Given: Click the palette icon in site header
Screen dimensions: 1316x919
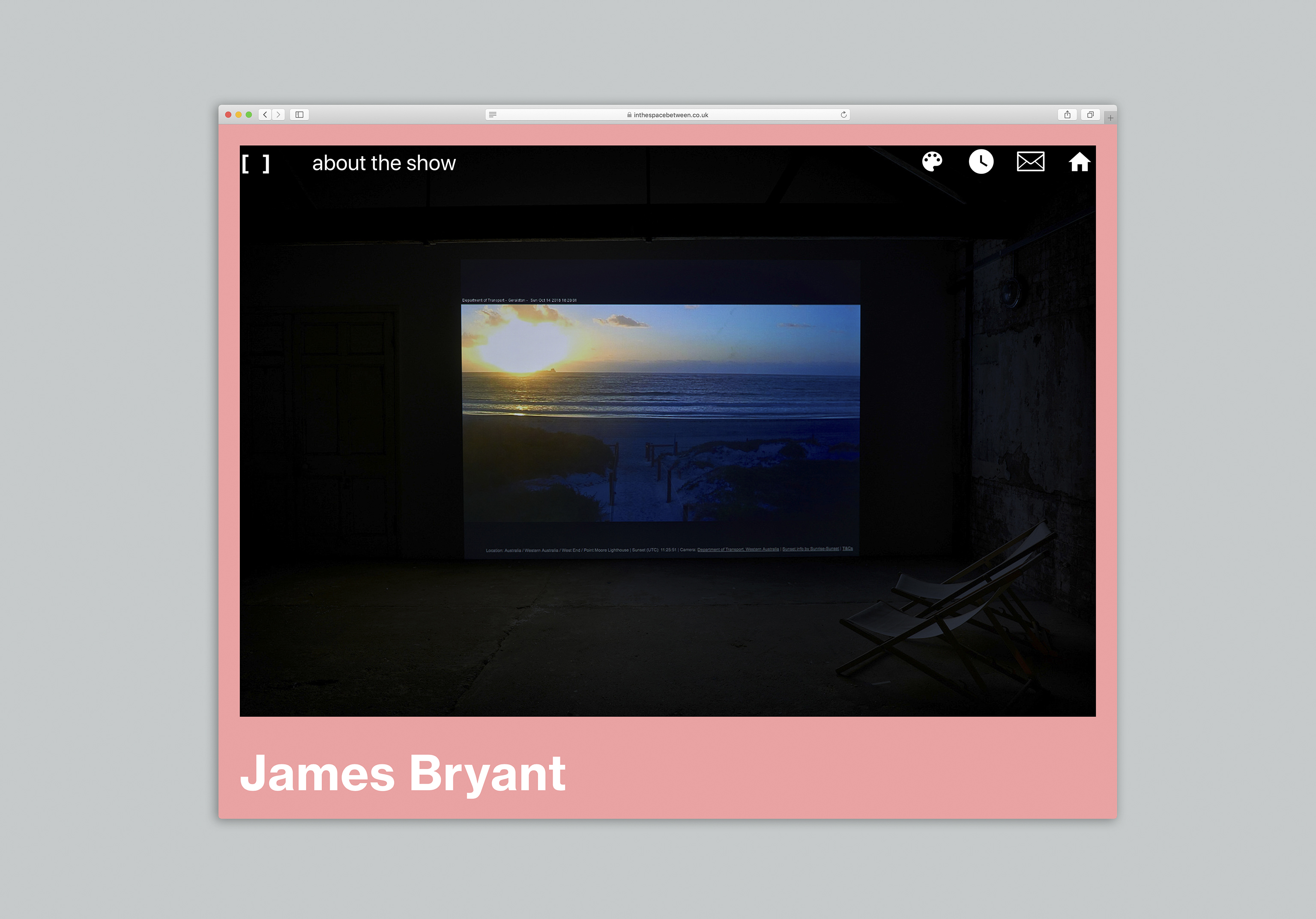Looking at the screenshot, I should [x=932, y=161].
